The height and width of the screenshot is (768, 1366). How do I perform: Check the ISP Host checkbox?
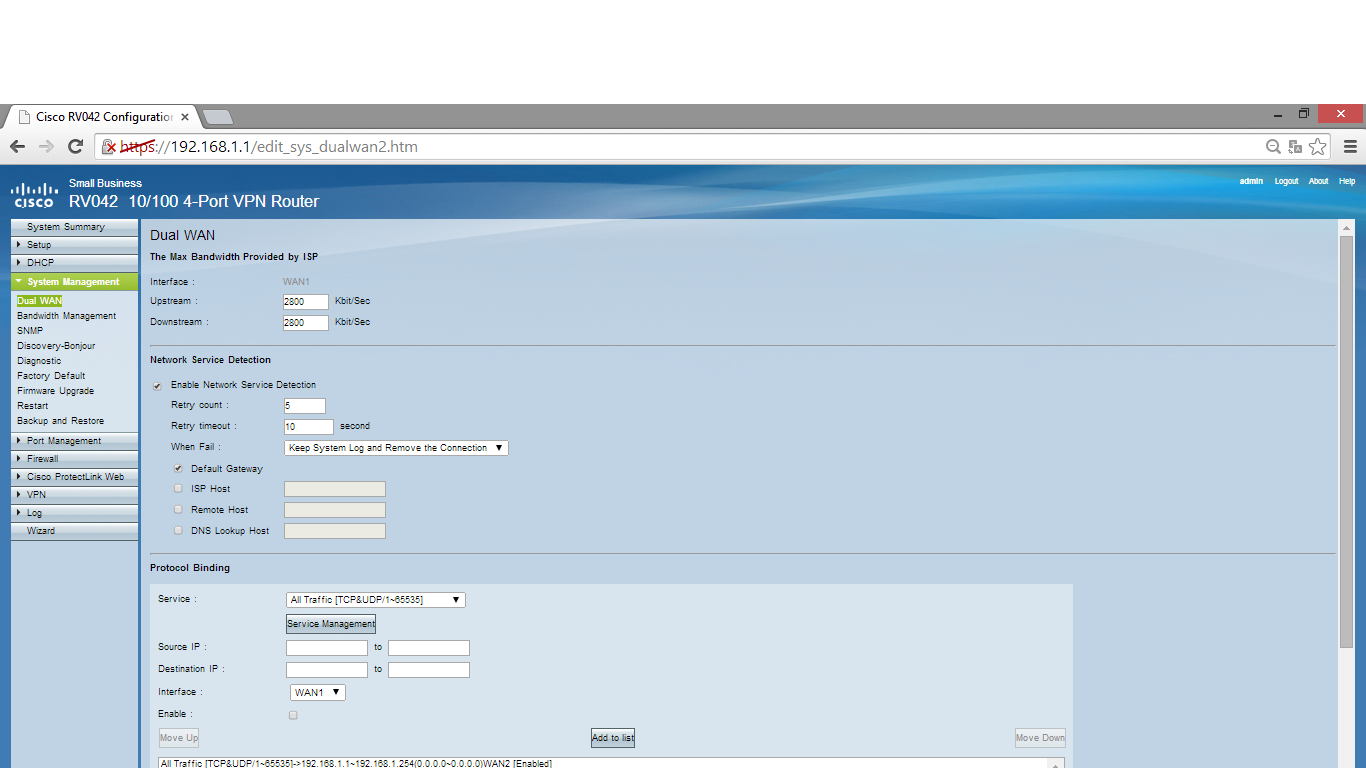click(x=178, y=489)
